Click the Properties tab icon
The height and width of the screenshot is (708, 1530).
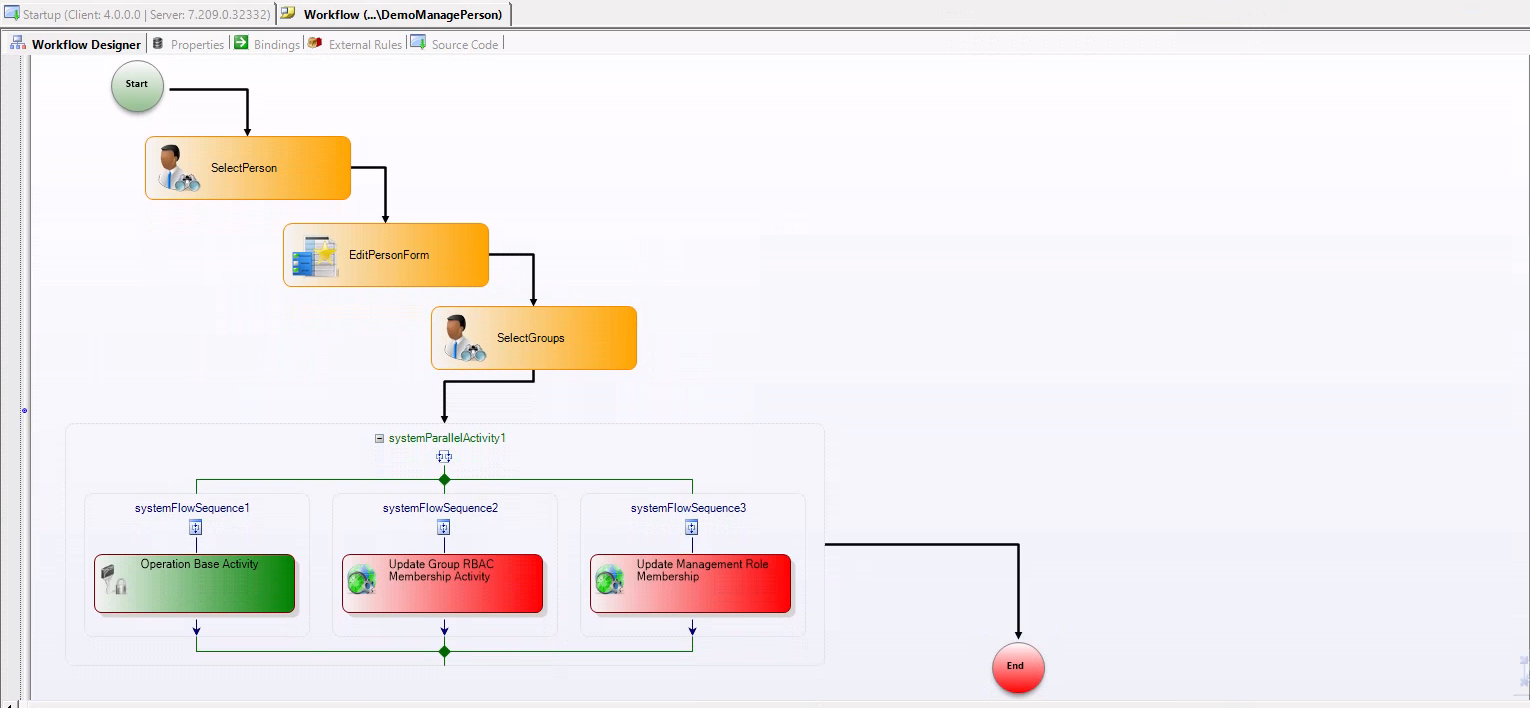(158, 43)
